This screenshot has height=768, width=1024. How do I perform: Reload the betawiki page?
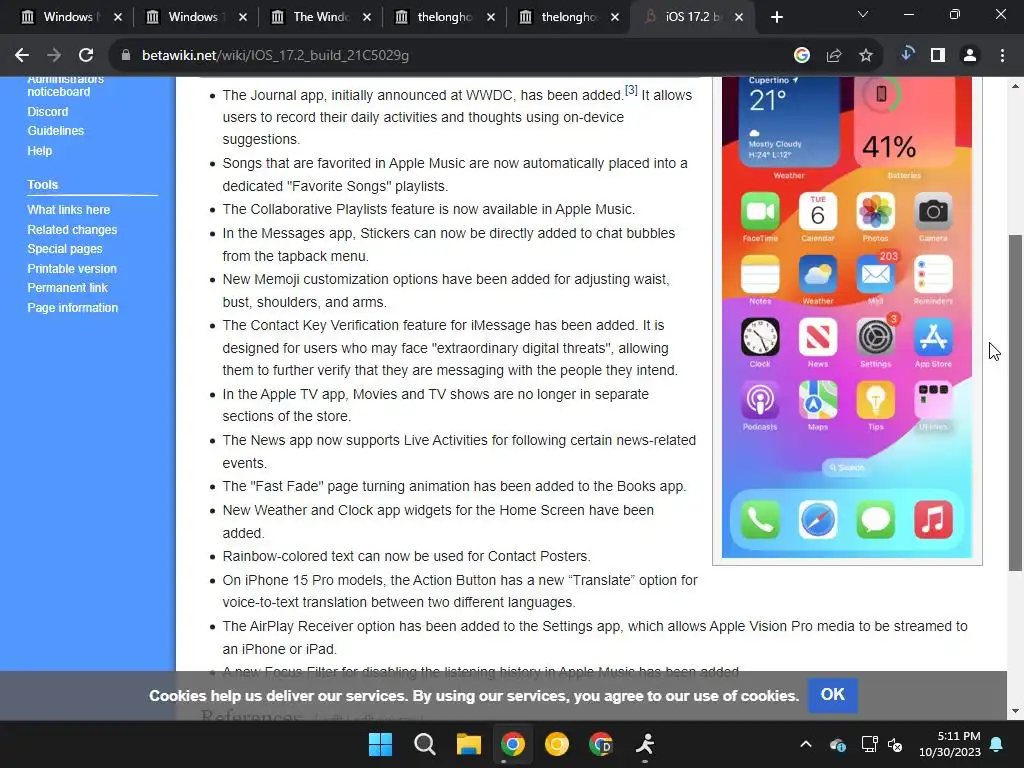click(x=86, y=56)
